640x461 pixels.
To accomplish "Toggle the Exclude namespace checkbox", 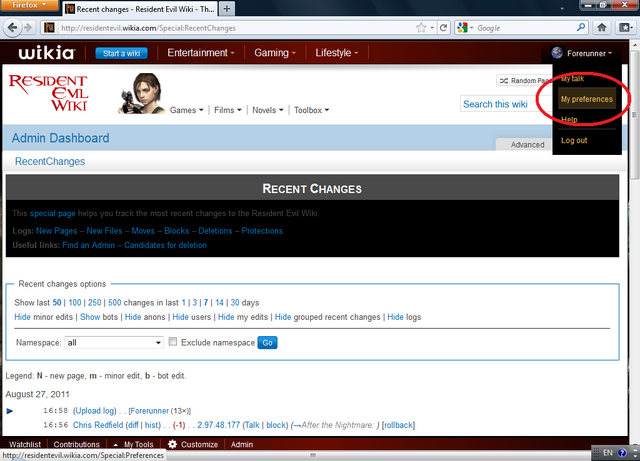I will 173,341.
